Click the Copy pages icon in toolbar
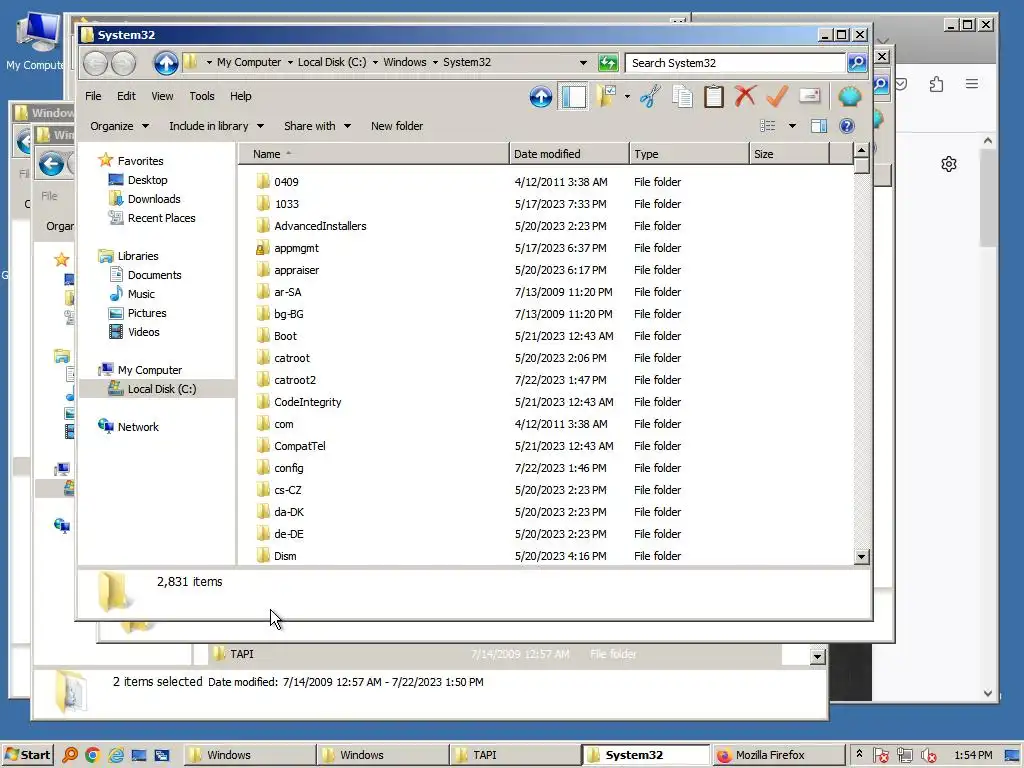Viewport: 1024px width, 768px height. point(682,97)
